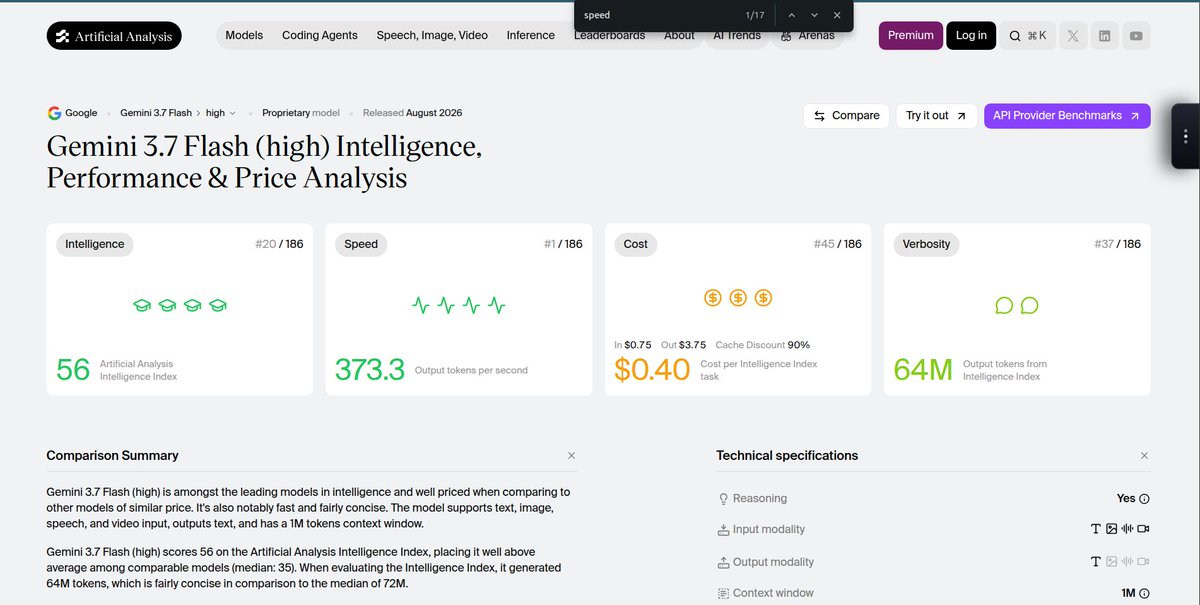Click the greyed output modality video icon

click(1143, 561)
